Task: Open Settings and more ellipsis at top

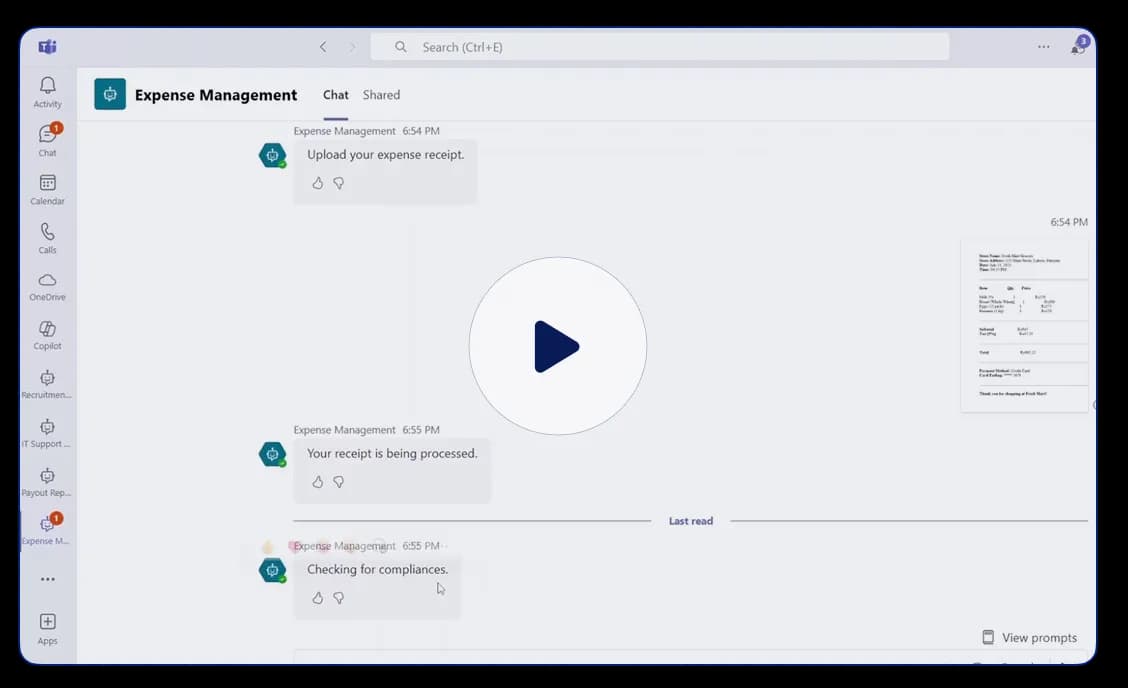Action: click(x=1043, y=47)
